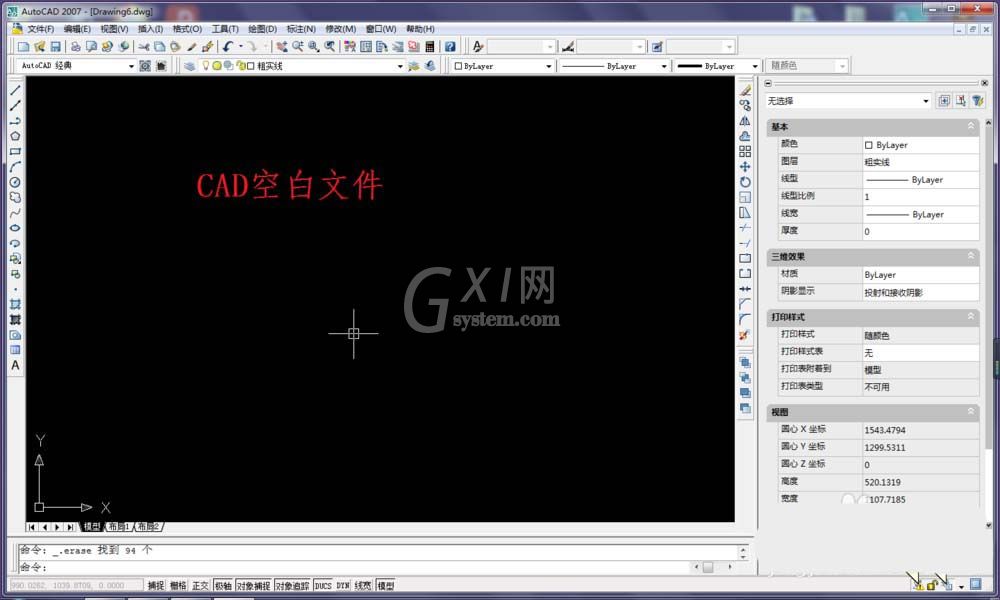Image resolution: width=1000 pixels, height=600 pixels.
Task: Toggle 线宽 lineweight display
Action: pos(363,585)
